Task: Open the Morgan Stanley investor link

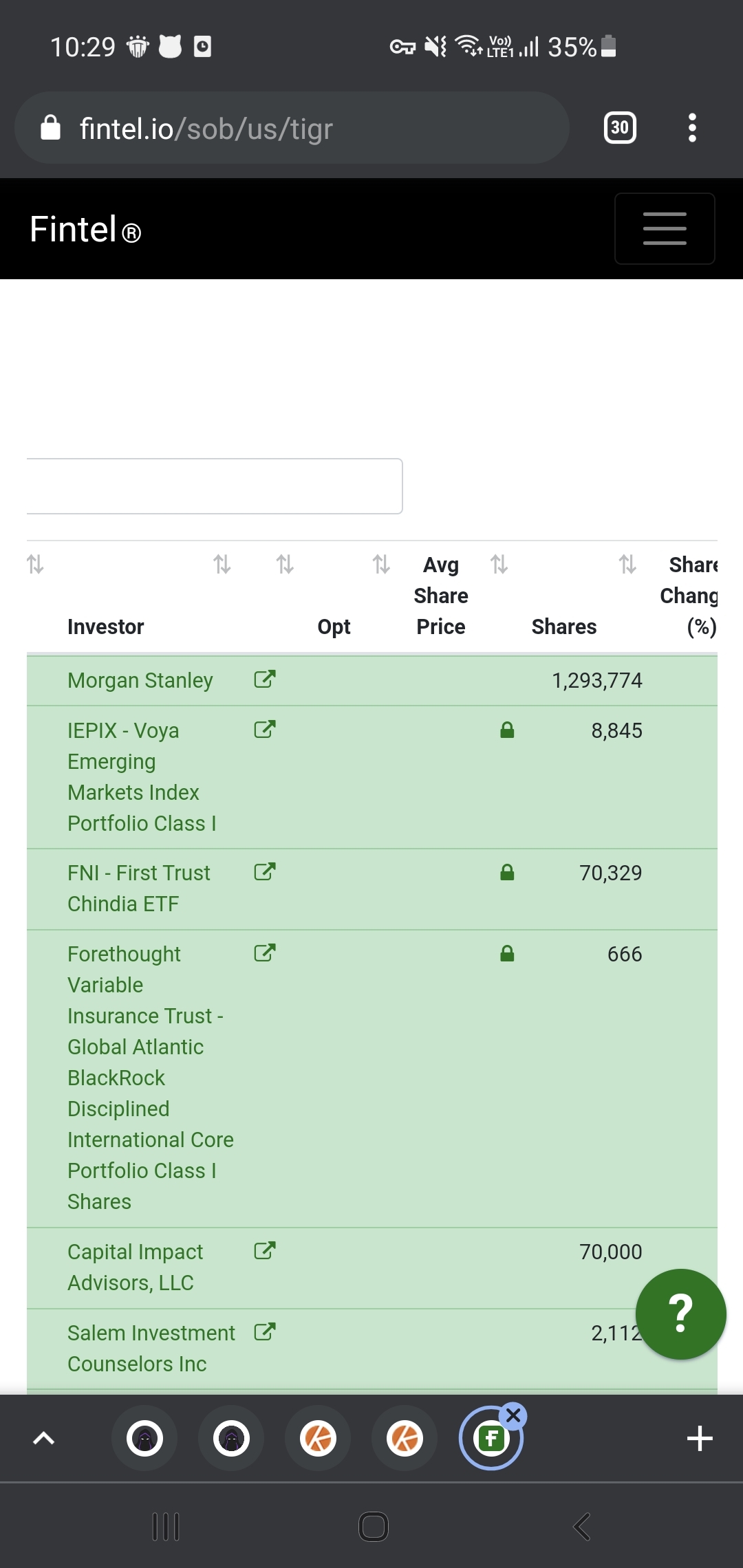Action: [140, 680]
